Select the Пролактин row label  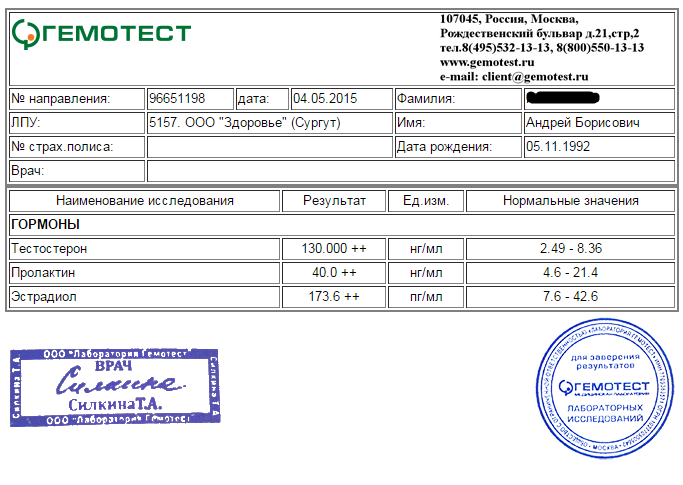[42, 272]
